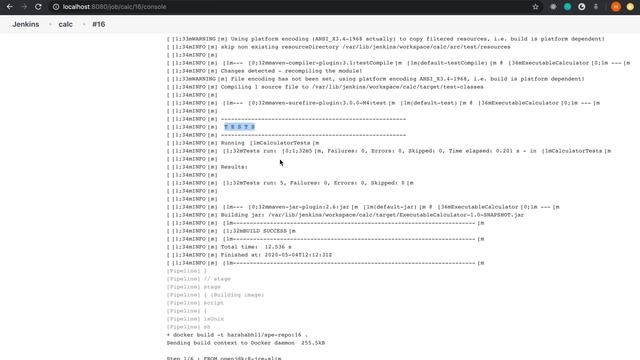Open the #16 build breadcrumb

tap(98, 24)
